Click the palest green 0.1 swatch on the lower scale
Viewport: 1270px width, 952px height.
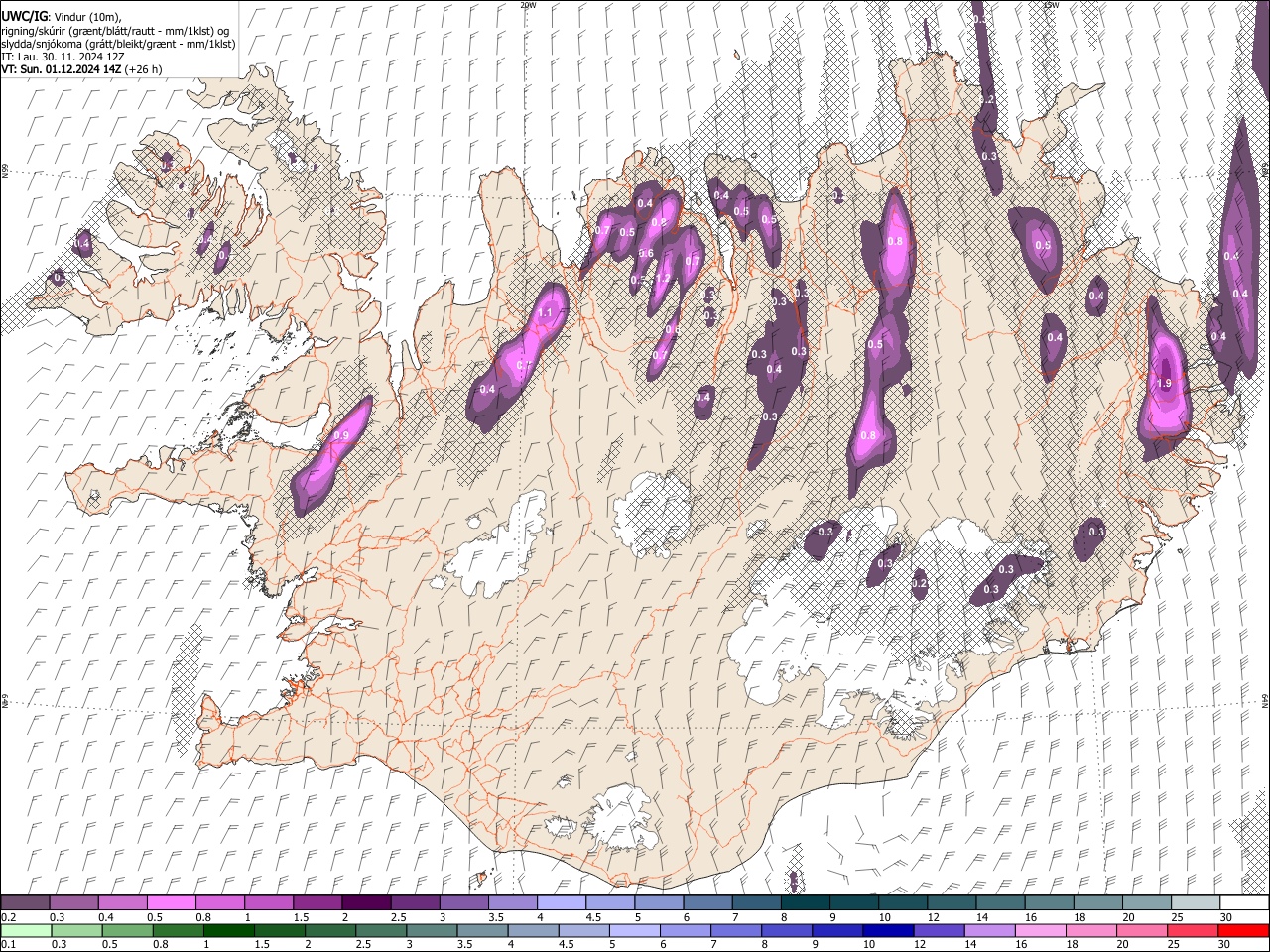pyautogui.click(x=26, y=930)
